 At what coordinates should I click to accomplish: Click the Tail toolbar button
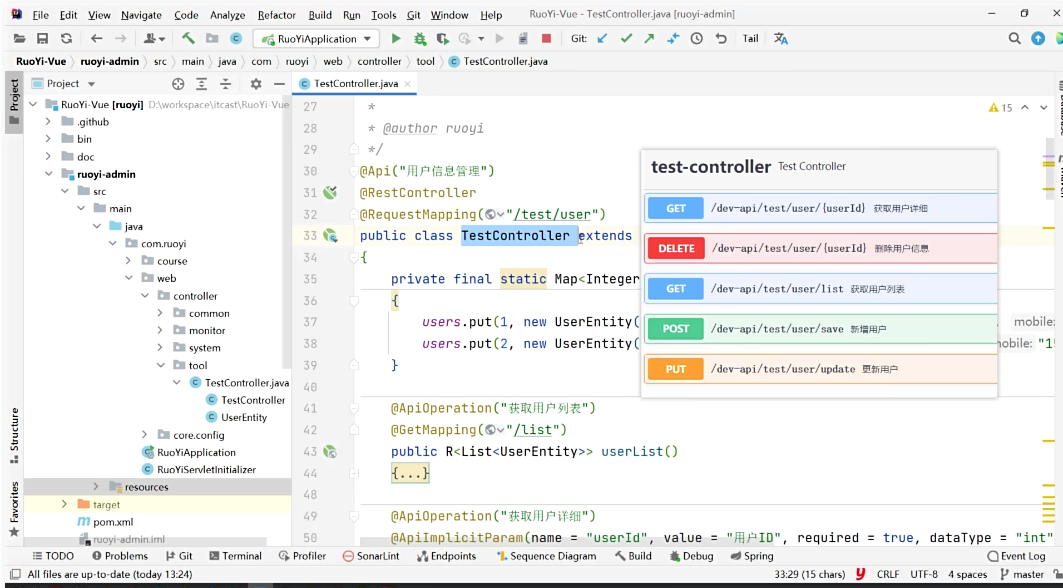750,39
